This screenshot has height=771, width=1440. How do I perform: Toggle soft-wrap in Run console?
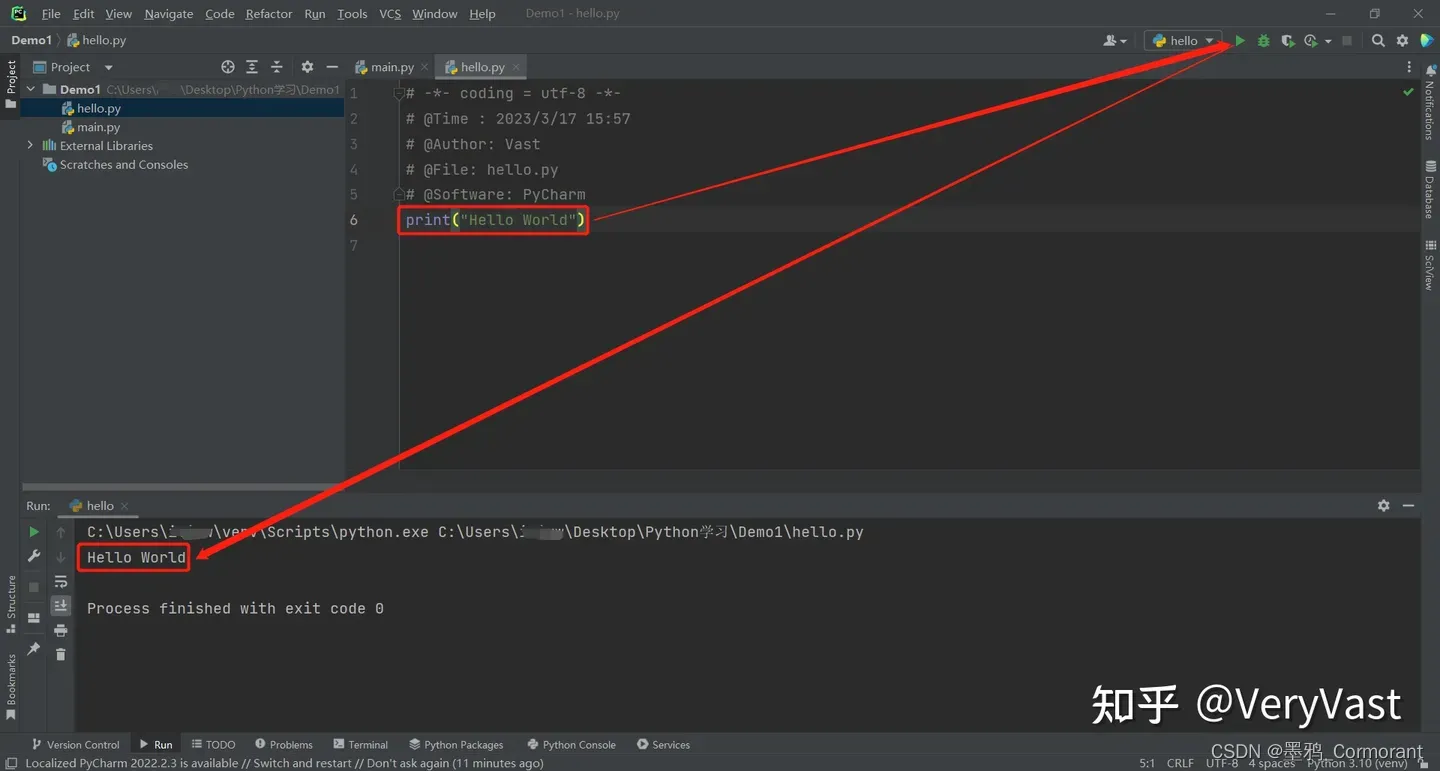point(61,581)
